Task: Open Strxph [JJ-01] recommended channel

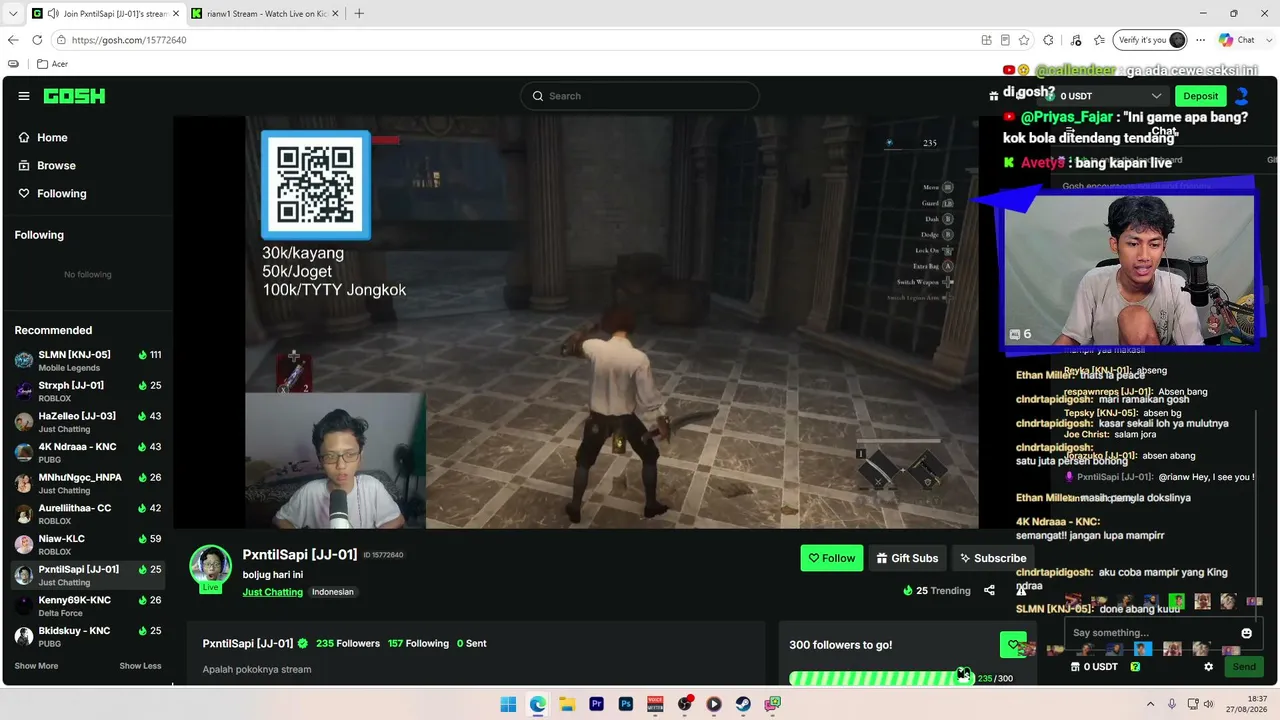Action: [x=88, y=391]
